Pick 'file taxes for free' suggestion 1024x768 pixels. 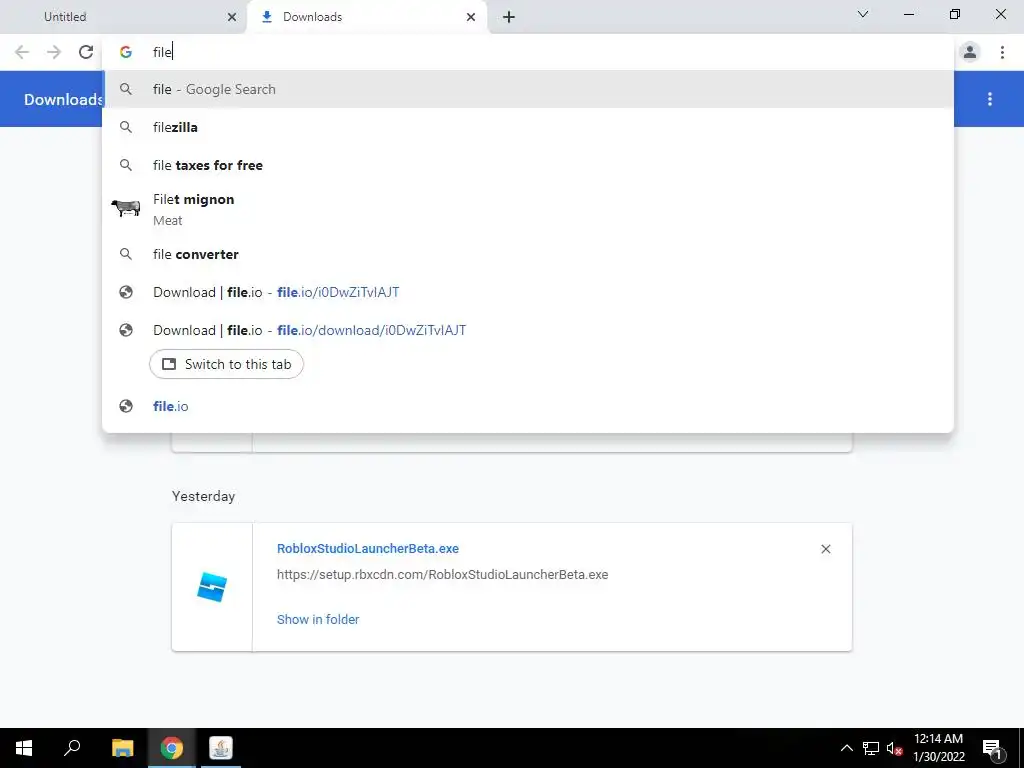[x=528, y=165]
